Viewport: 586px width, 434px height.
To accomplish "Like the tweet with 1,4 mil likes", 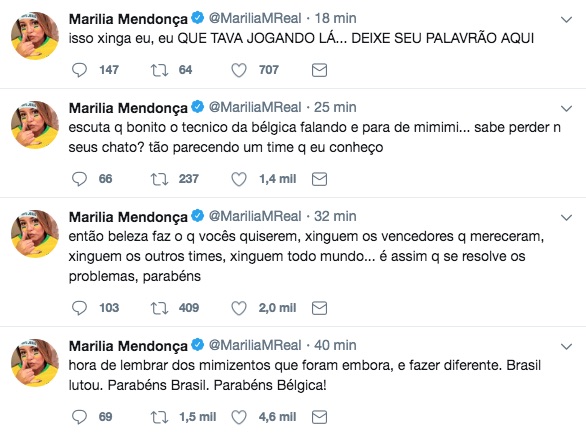I will coord(239,179).
